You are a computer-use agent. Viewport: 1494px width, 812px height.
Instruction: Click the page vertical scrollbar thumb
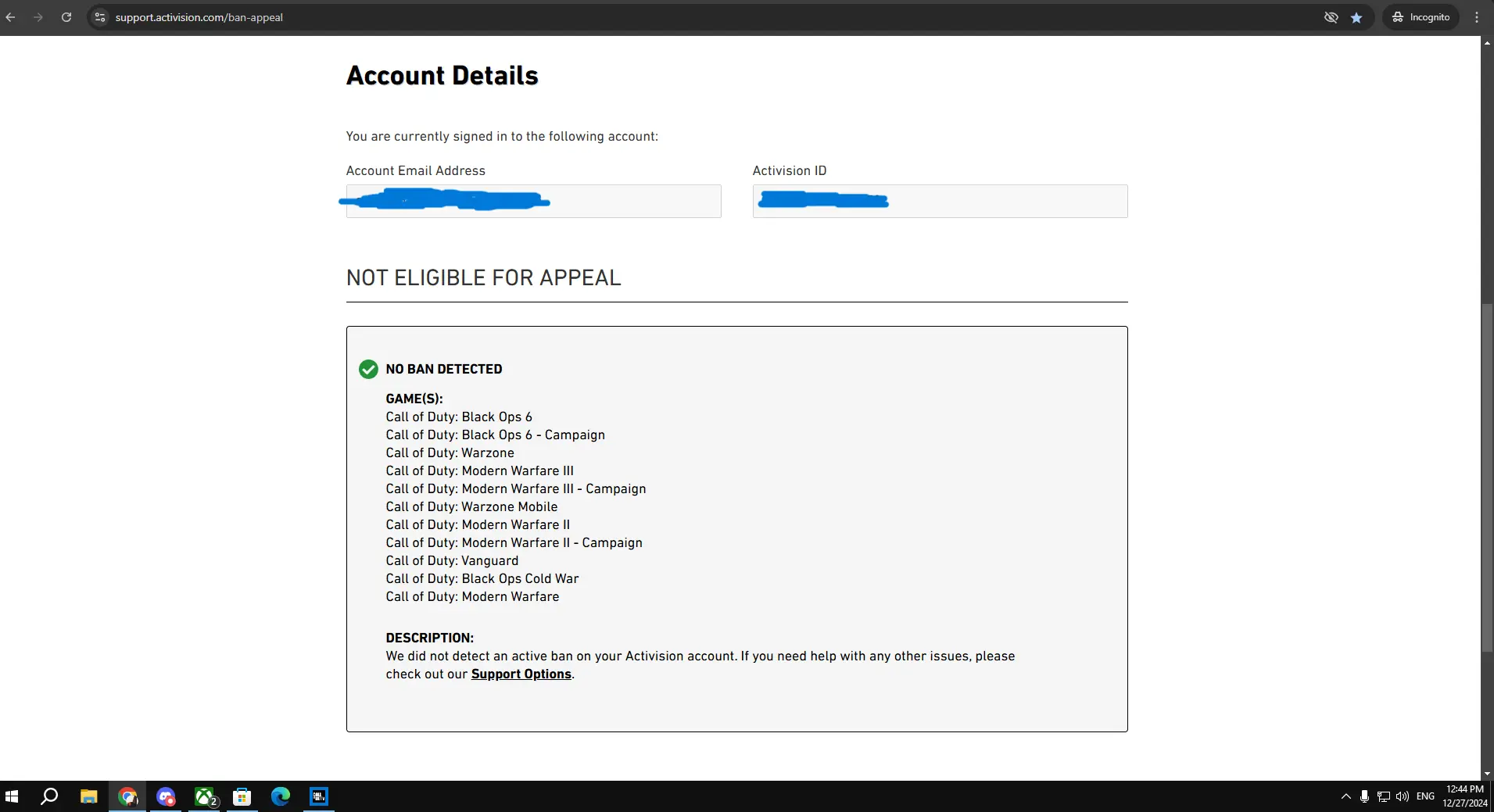click(1487, 477)
